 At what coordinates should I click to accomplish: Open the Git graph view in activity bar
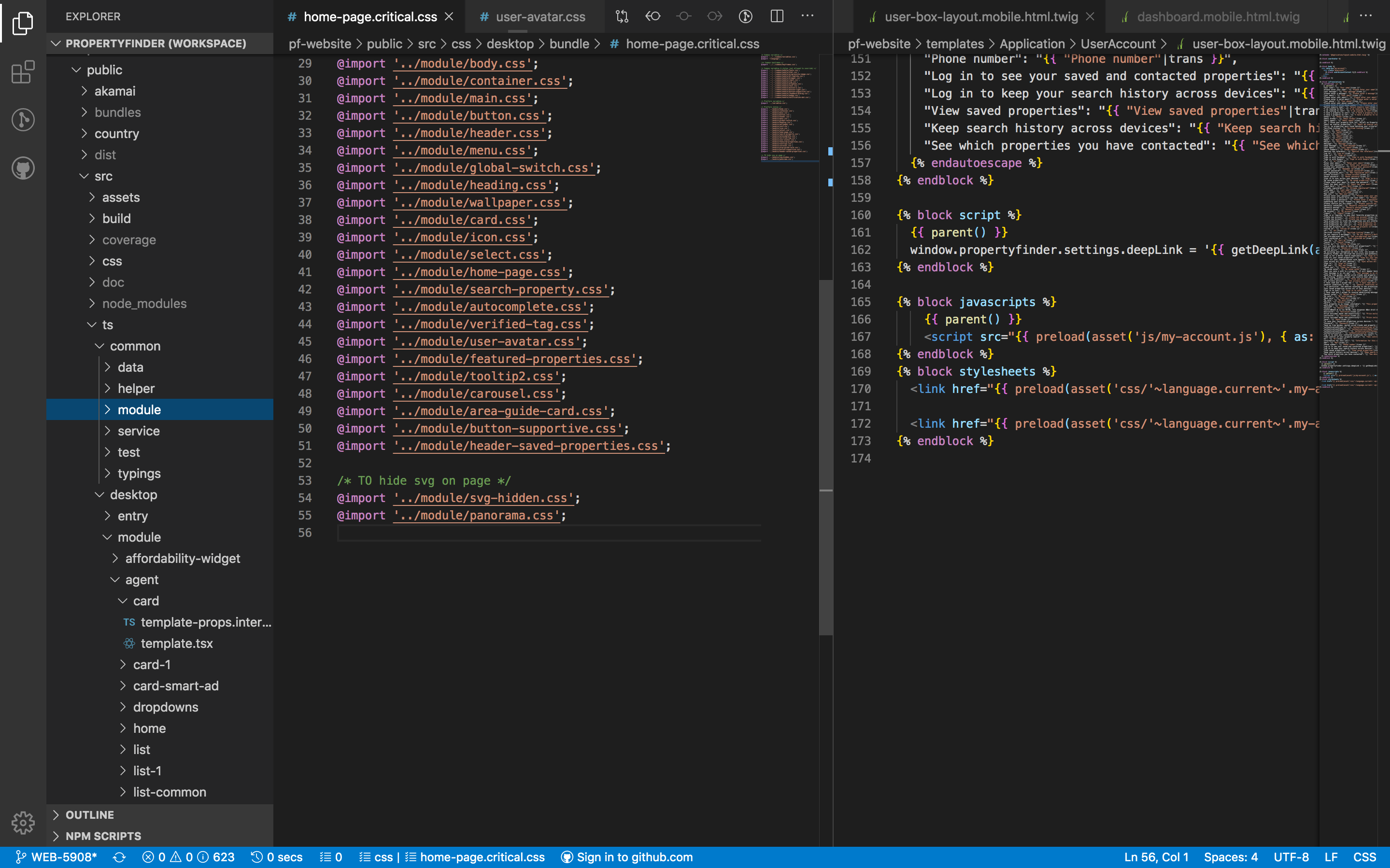(x=23, y=120)
